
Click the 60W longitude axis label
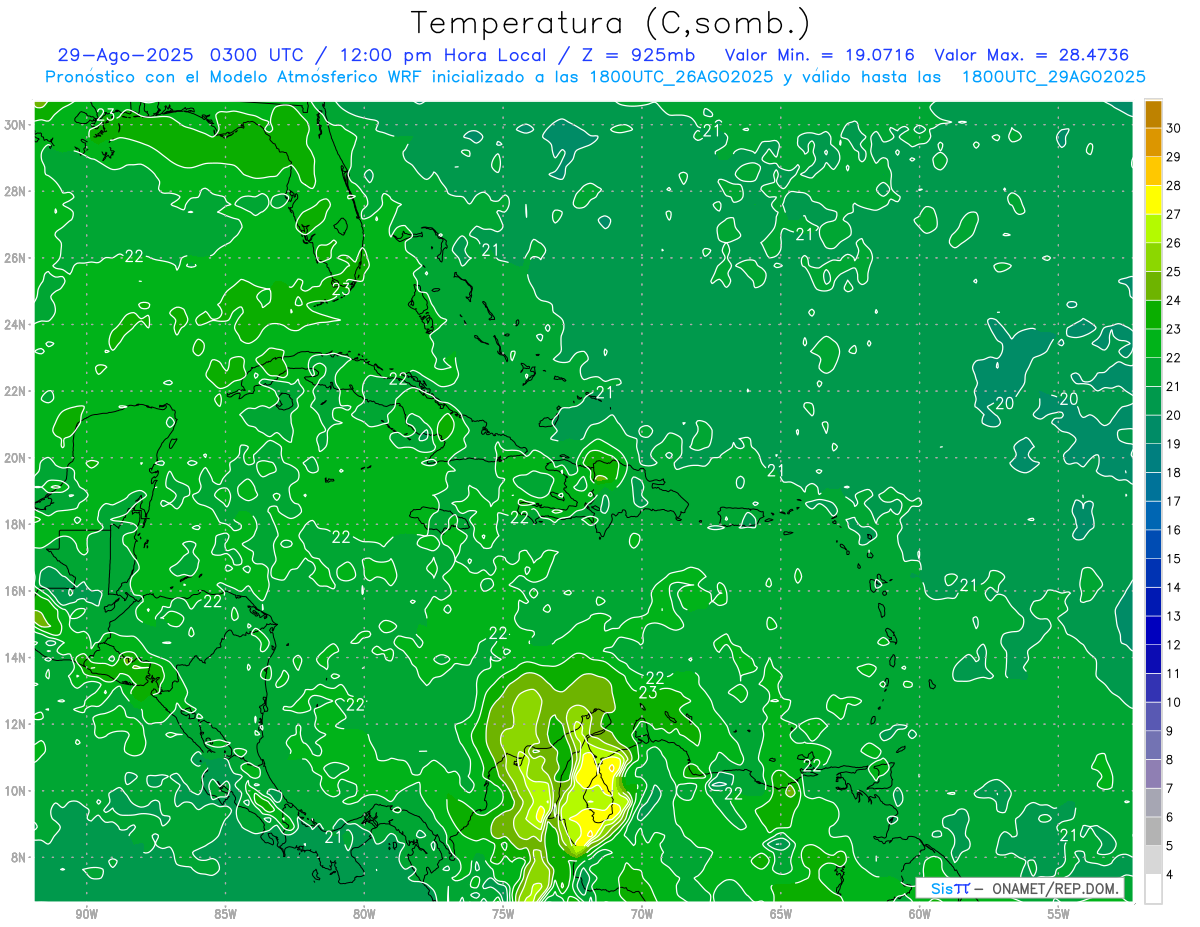tap(920, 914)
